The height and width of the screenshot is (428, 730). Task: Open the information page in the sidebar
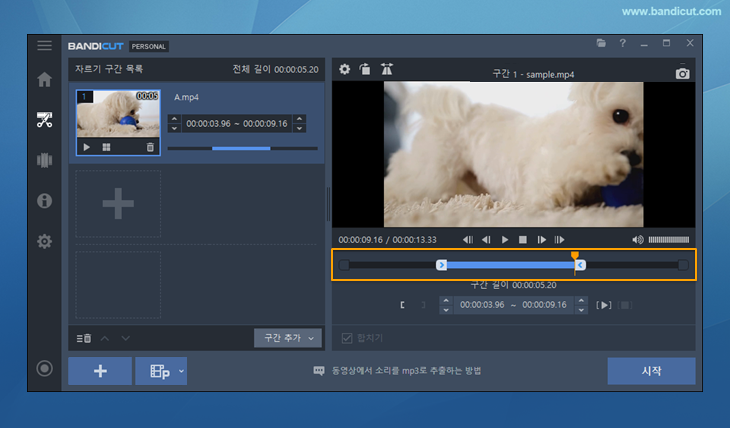45,201
